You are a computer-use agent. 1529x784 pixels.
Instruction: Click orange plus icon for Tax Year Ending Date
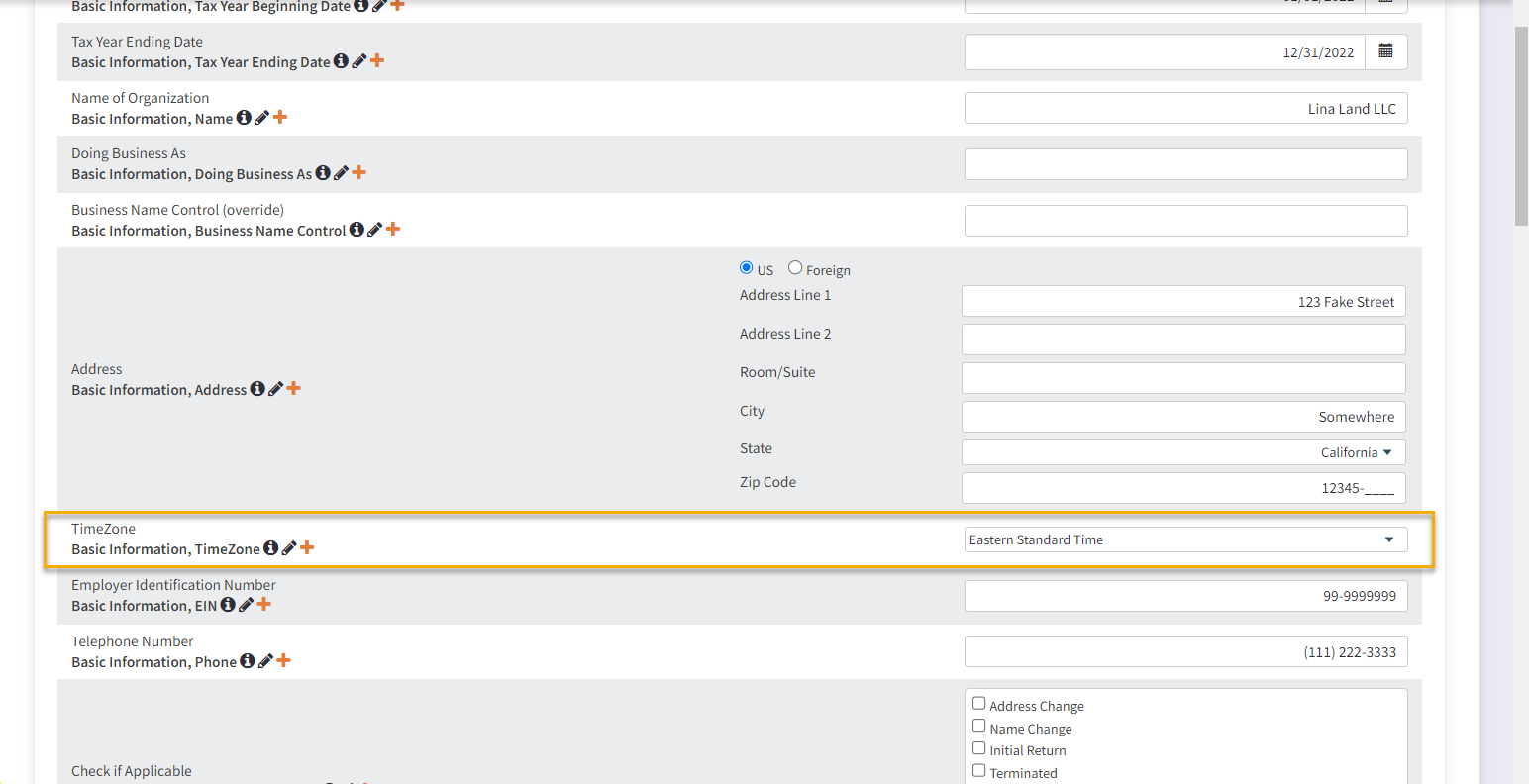click(377, 61)
